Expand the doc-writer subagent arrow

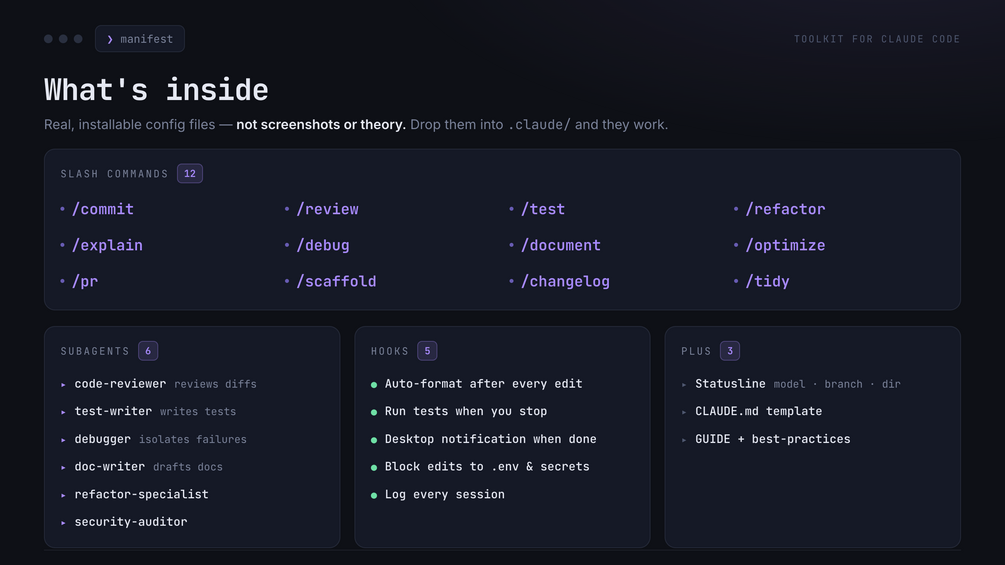click(63, 468)
